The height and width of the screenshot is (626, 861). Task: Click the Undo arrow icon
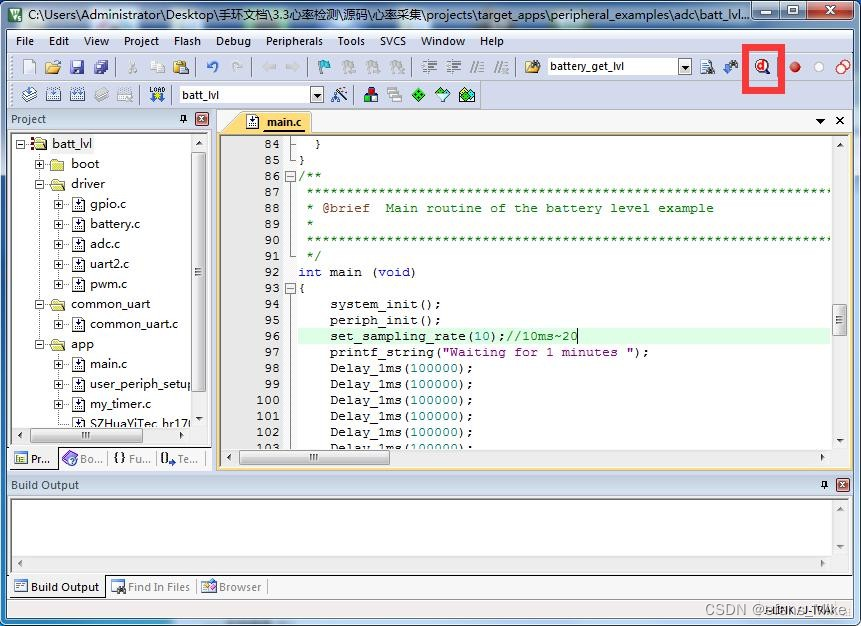(213, 67)
